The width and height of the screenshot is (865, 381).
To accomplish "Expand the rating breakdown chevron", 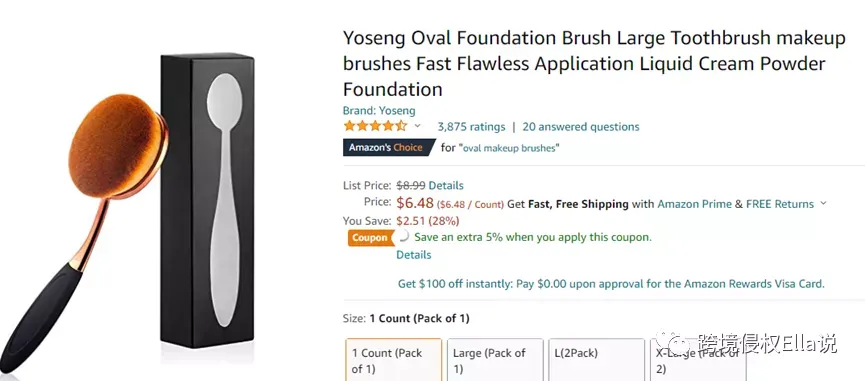I will [418, 126].
